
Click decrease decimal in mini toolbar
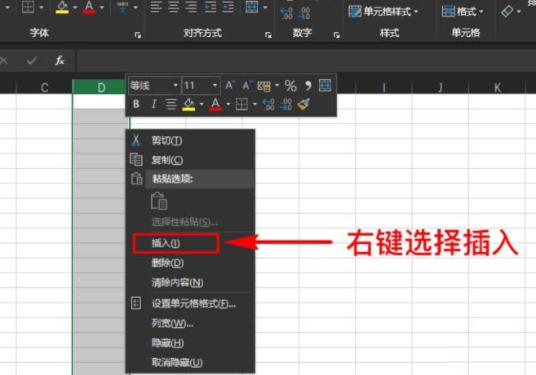pyautogui.click(x=286, y=104)
